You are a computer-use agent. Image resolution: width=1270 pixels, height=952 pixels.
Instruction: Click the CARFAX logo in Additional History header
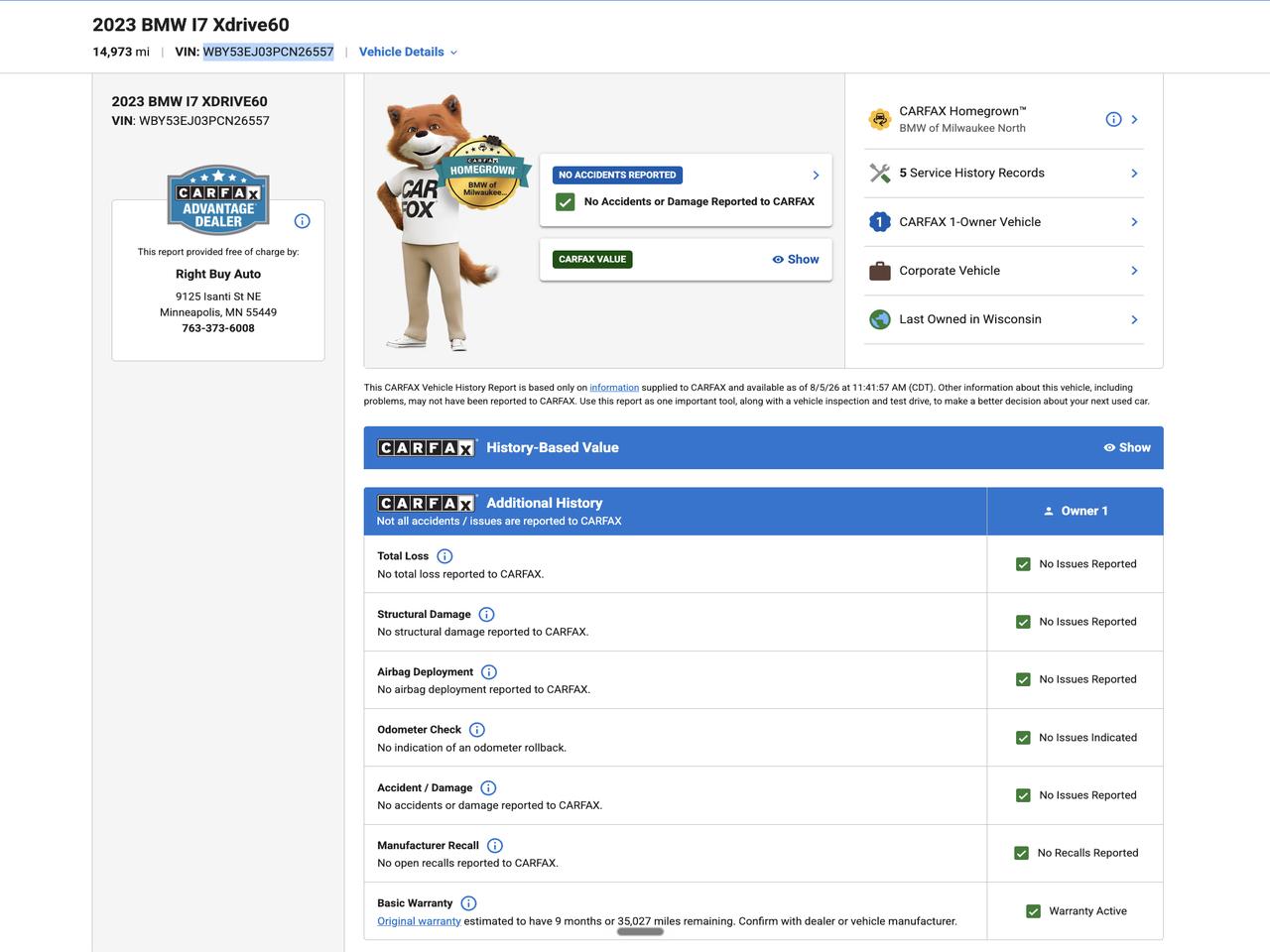click(x=427, y=503)
